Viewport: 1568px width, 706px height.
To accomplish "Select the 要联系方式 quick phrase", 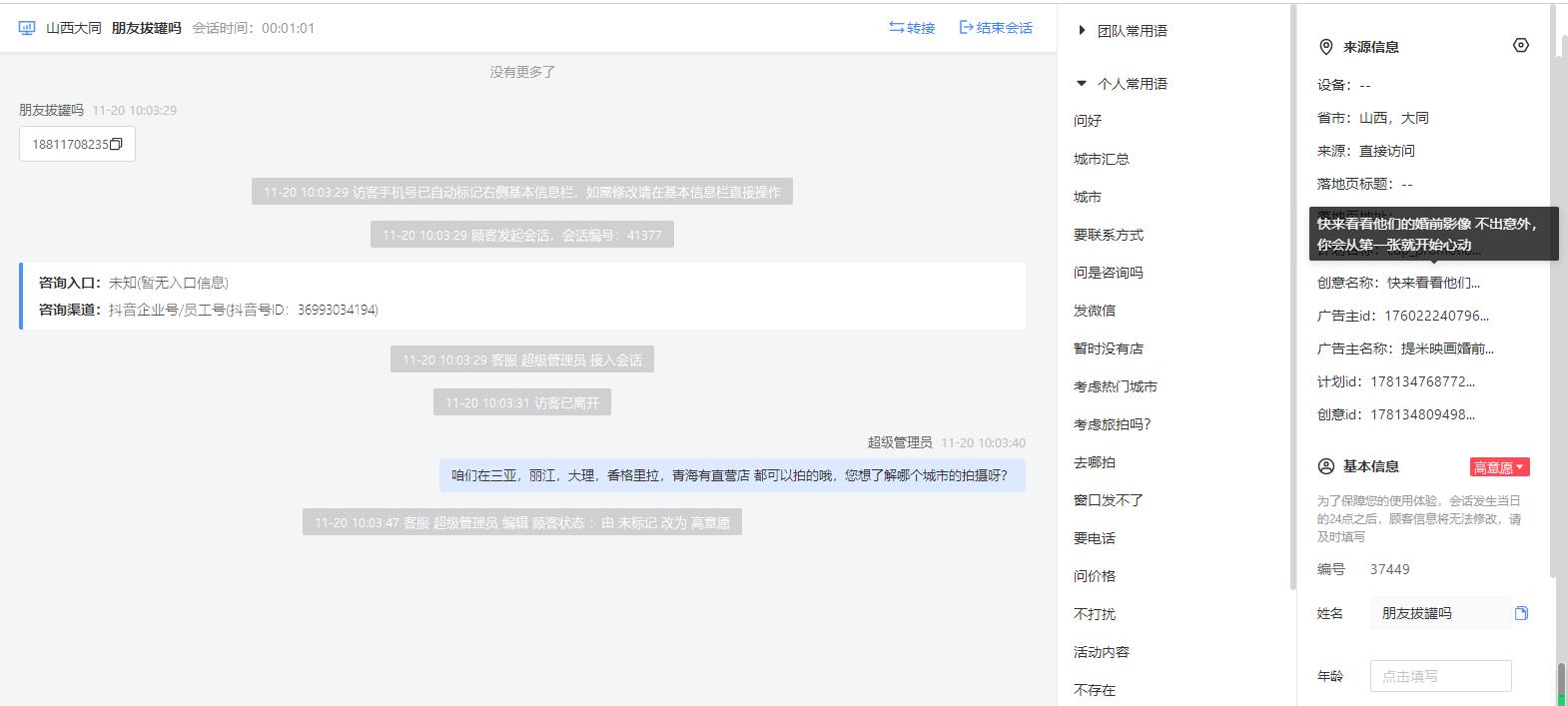I will (x=1109, y=235).
